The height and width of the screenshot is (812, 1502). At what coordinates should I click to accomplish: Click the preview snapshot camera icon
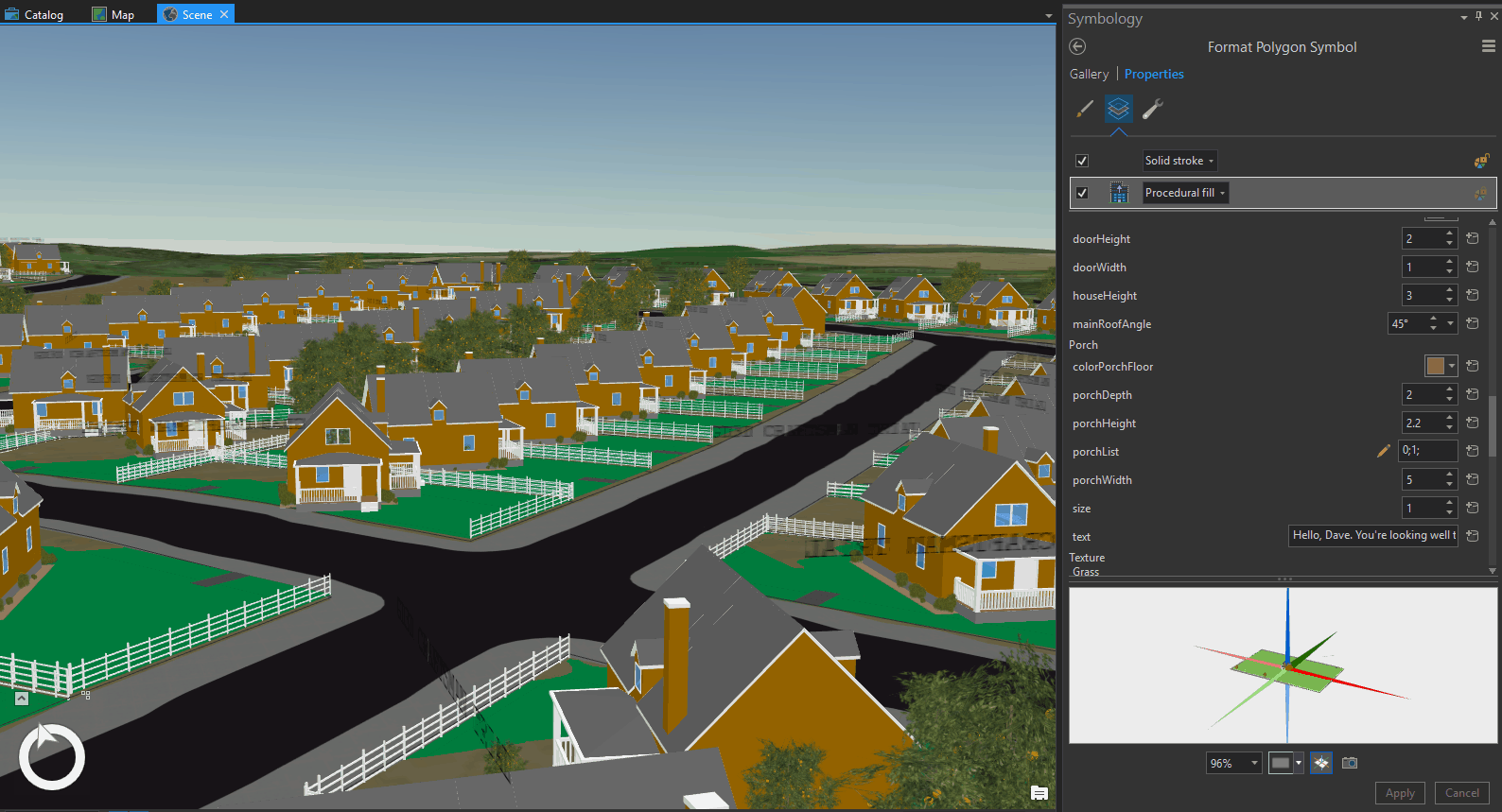coord(1350,763)
